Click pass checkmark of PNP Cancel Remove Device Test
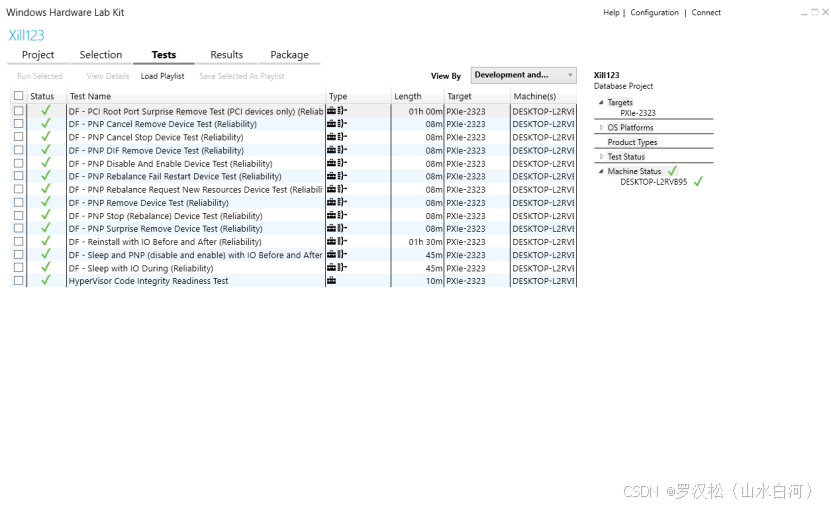The image size is (831, 507). (46, 123)
